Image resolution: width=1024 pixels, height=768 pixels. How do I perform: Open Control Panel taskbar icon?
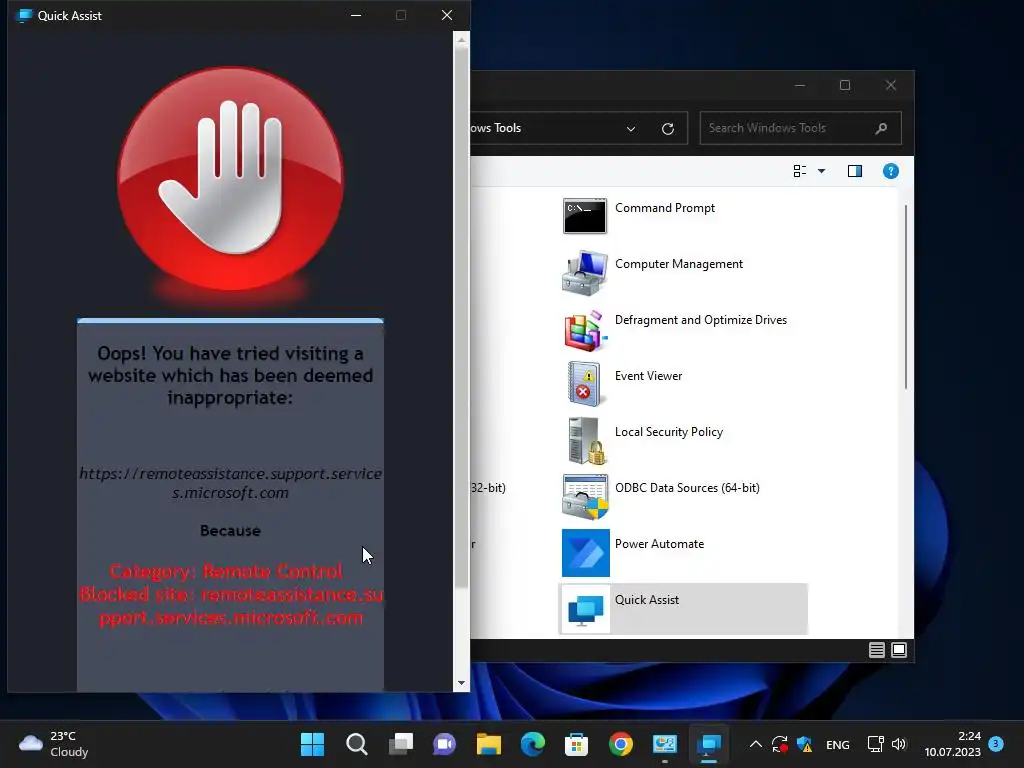point(665,744)
